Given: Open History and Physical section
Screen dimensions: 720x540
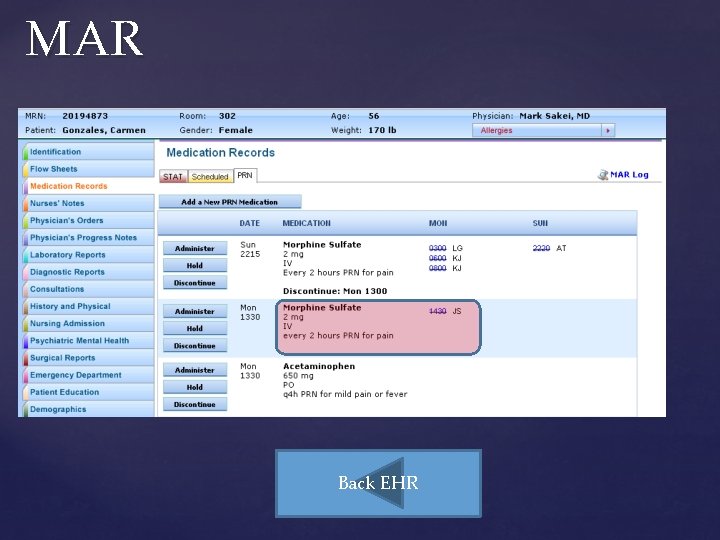Looking at the screenshot, I should (x=87, y=306).
